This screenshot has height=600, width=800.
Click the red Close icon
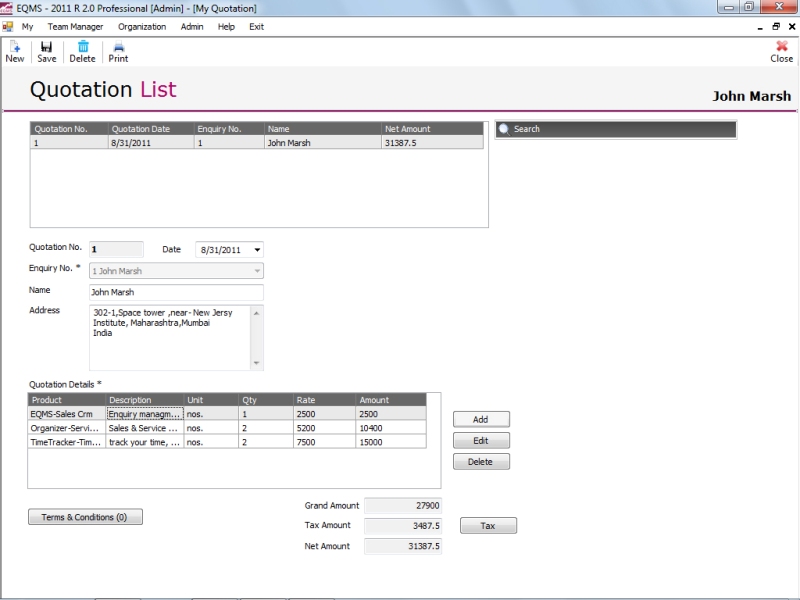781,47
